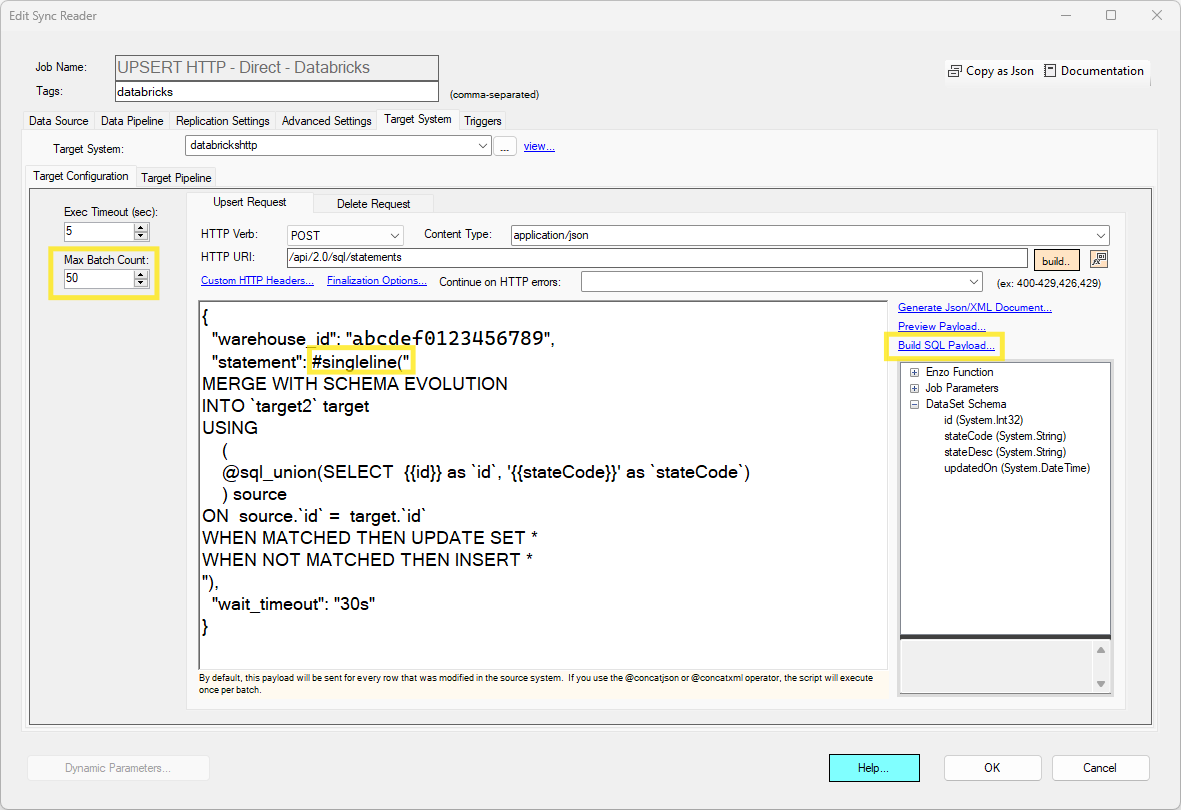Expand the Job Parameters tree node
Viewport: 1181px width, 810px height.
(x=914, y=388)
